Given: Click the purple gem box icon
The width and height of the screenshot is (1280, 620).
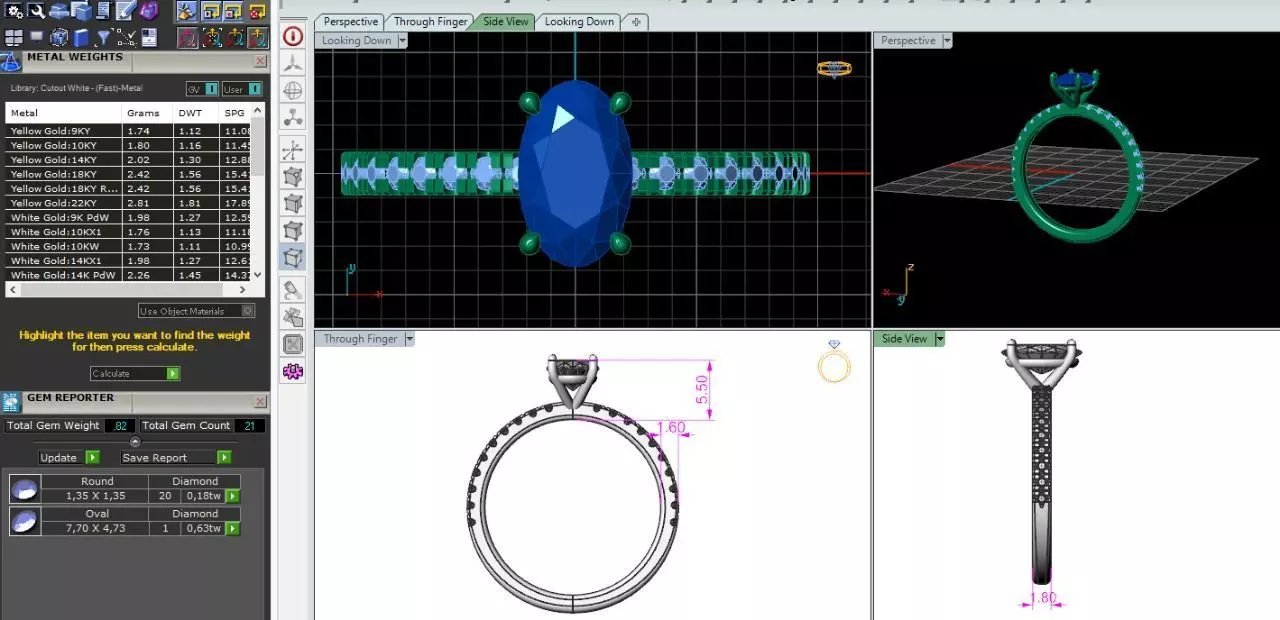Looking at the screenshot, I should [x=149, y=11].
